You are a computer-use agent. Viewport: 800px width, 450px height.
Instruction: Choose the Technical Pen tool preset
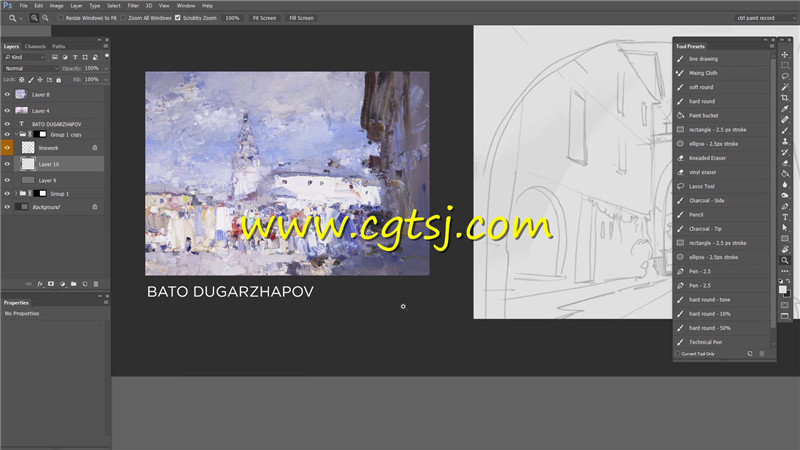click(722, 342)
